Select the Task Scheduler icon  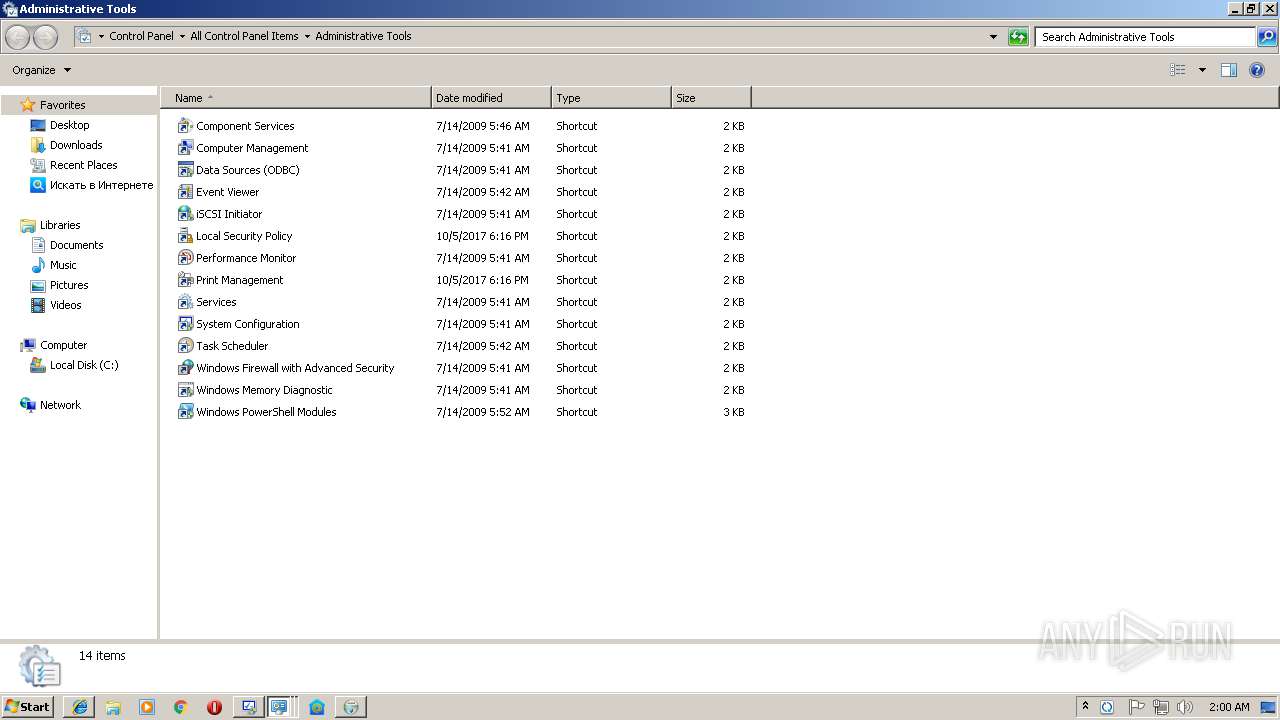pyautogui.click(x=185, y=346)
